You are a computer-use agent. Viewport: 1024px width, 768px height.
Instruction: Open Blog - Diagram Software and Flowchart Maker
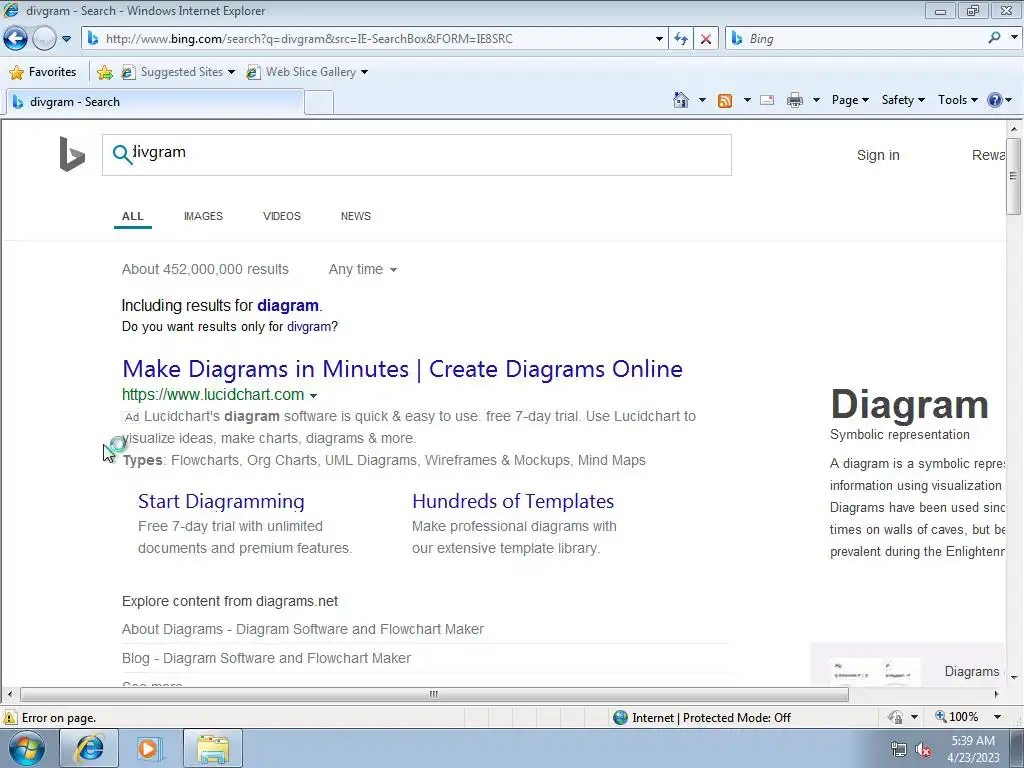(266, 658)
